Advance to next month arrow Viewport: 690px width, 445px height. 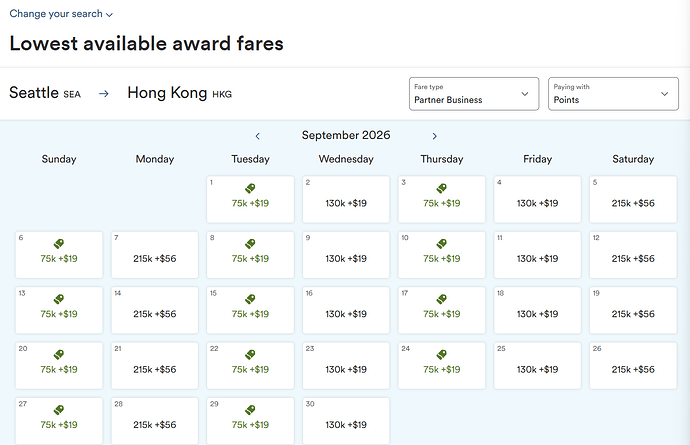tap(434, 136)
